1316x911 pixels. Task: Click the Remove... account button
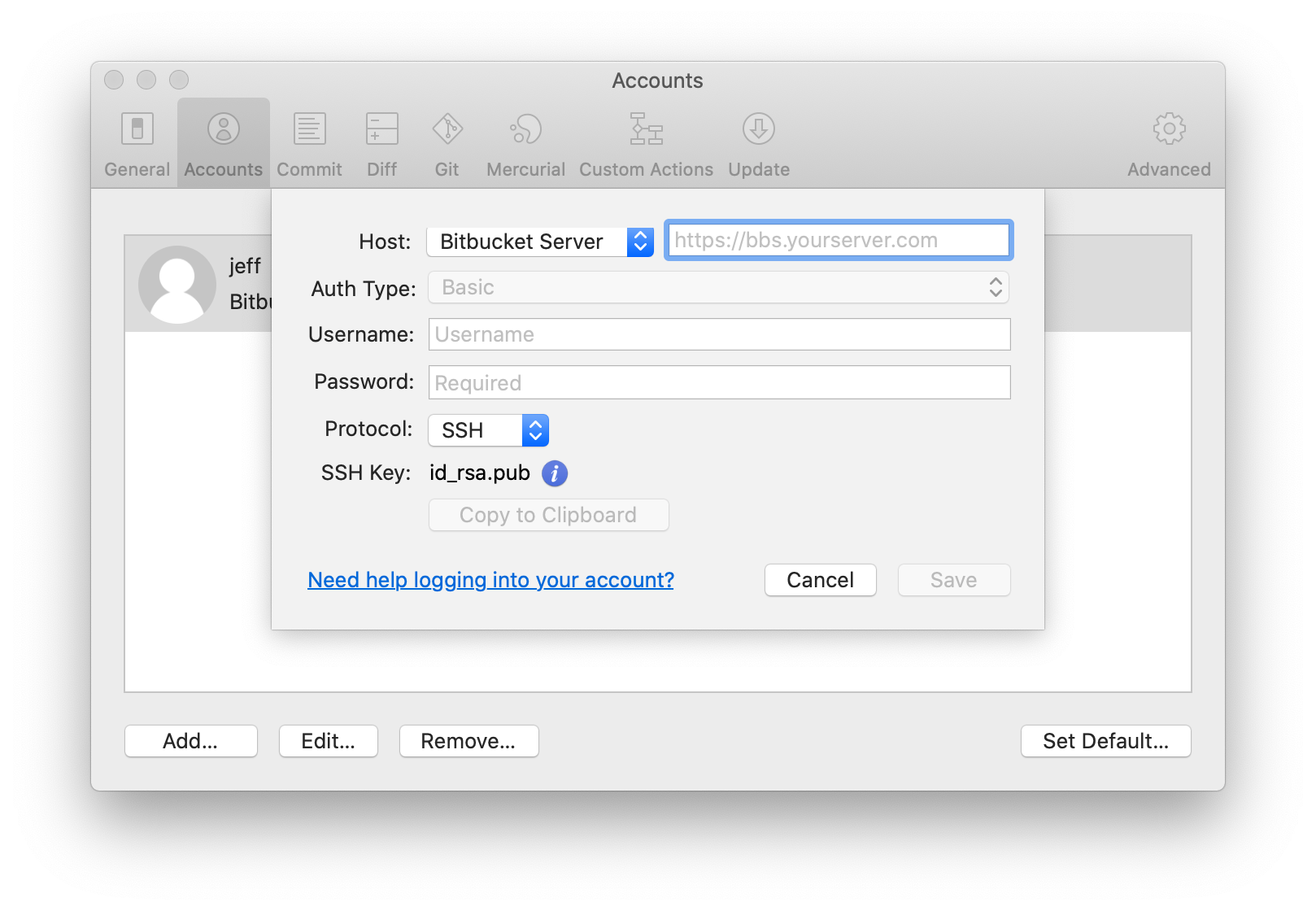click(x=468, y=741)
